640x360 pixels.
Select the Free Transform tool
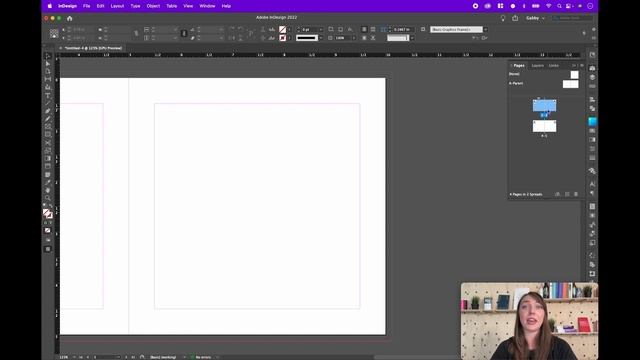48,151
